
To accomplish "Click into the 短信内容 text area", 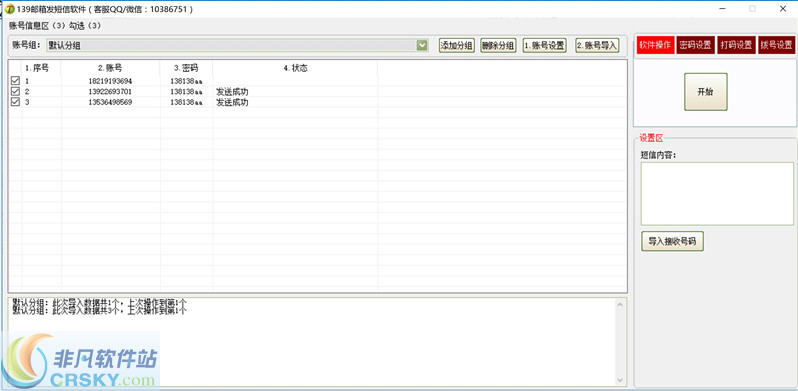I will [717, 193].
